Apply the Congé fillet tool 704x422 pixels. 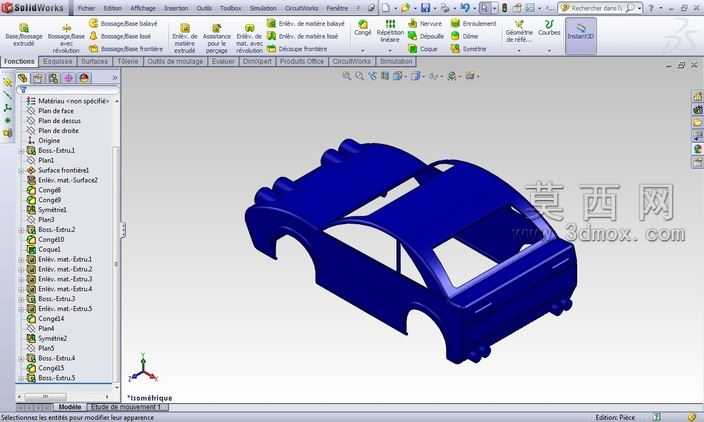click(x=363, y=28)
